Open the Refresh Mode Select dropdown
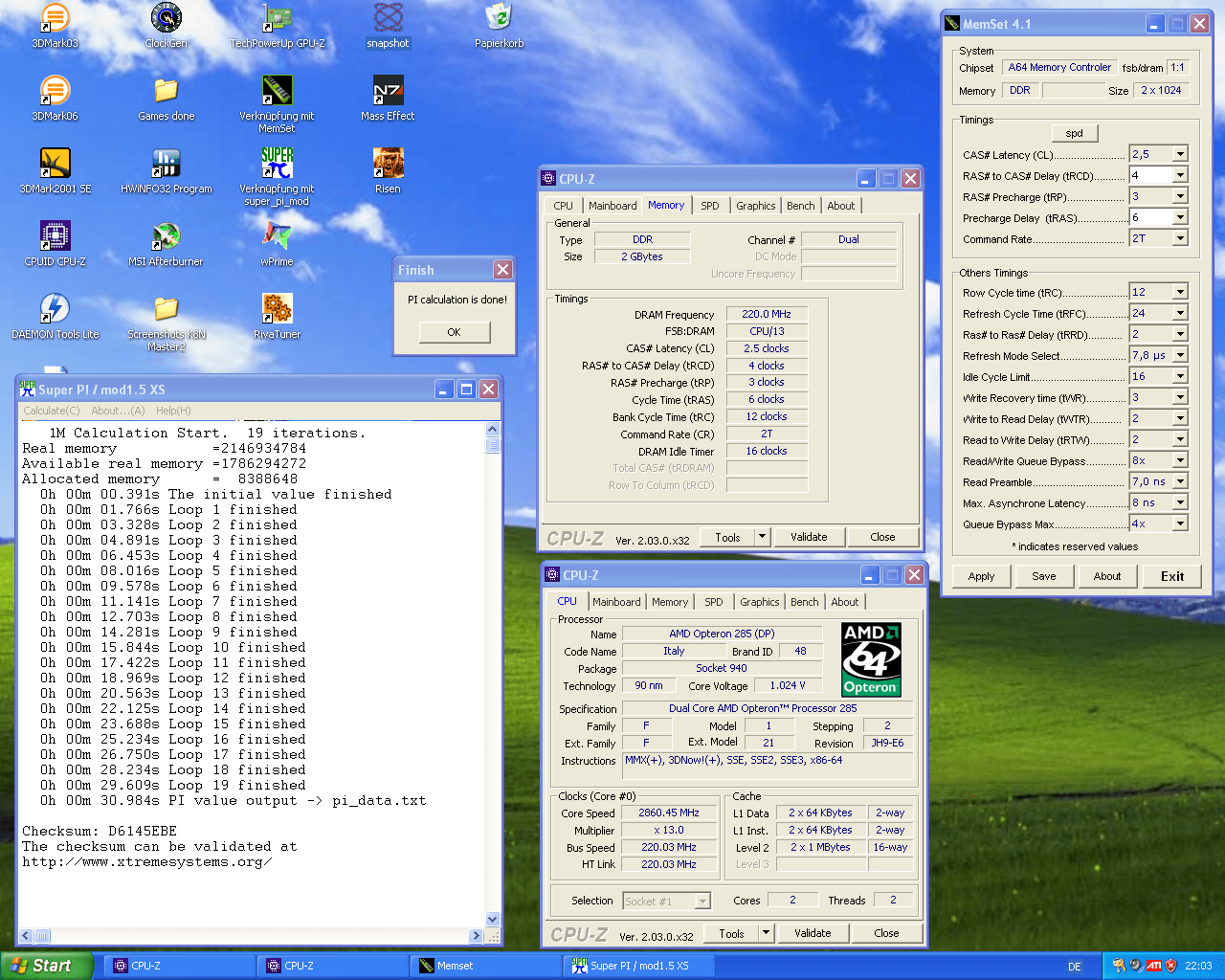Viewport: 1225px width, 980px height. [x=1180, y=355]
